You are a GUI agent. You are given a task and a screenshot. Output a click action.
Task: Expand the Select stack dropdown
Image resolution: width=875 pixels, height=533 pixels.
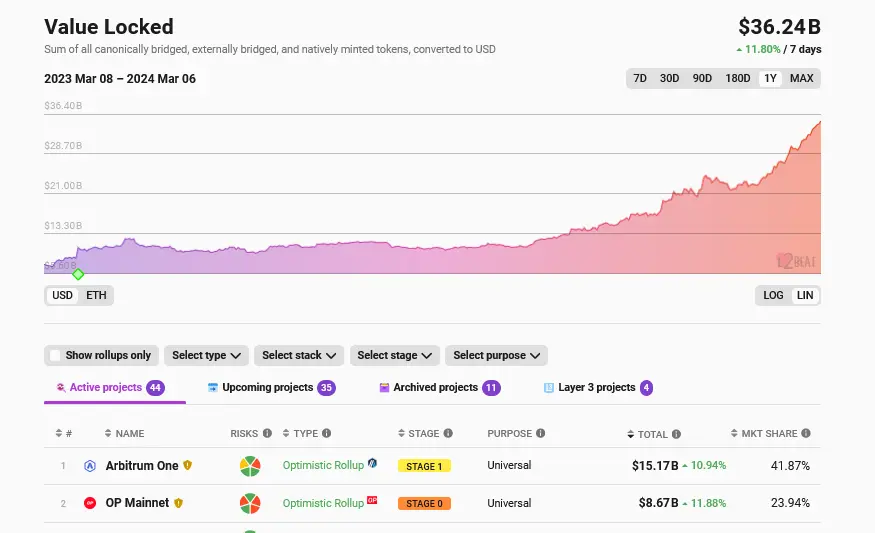pyautogui.click(x=299, y=355)
